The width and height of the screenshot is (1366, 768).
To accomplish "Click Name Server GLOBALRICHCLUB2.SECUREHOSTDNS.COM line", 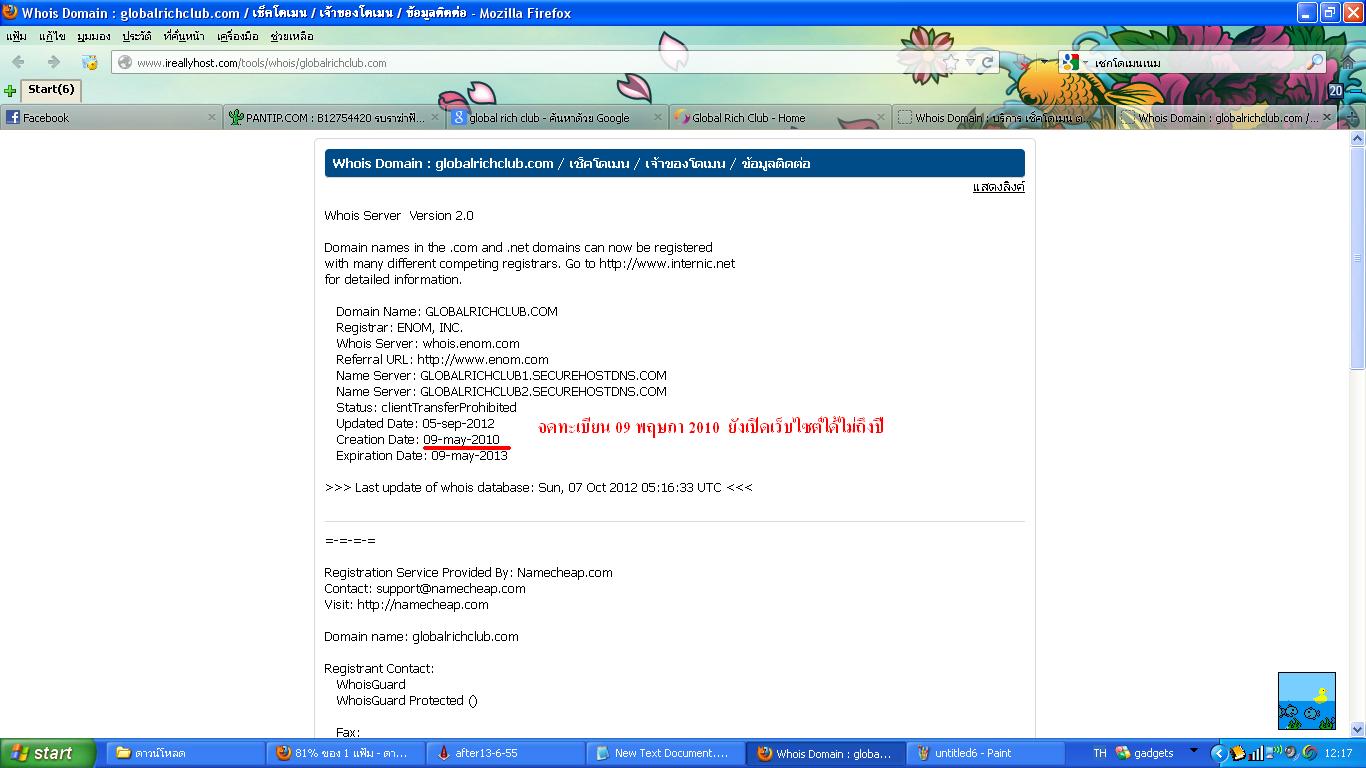I will pyautogui.click(x=501, y=392).
